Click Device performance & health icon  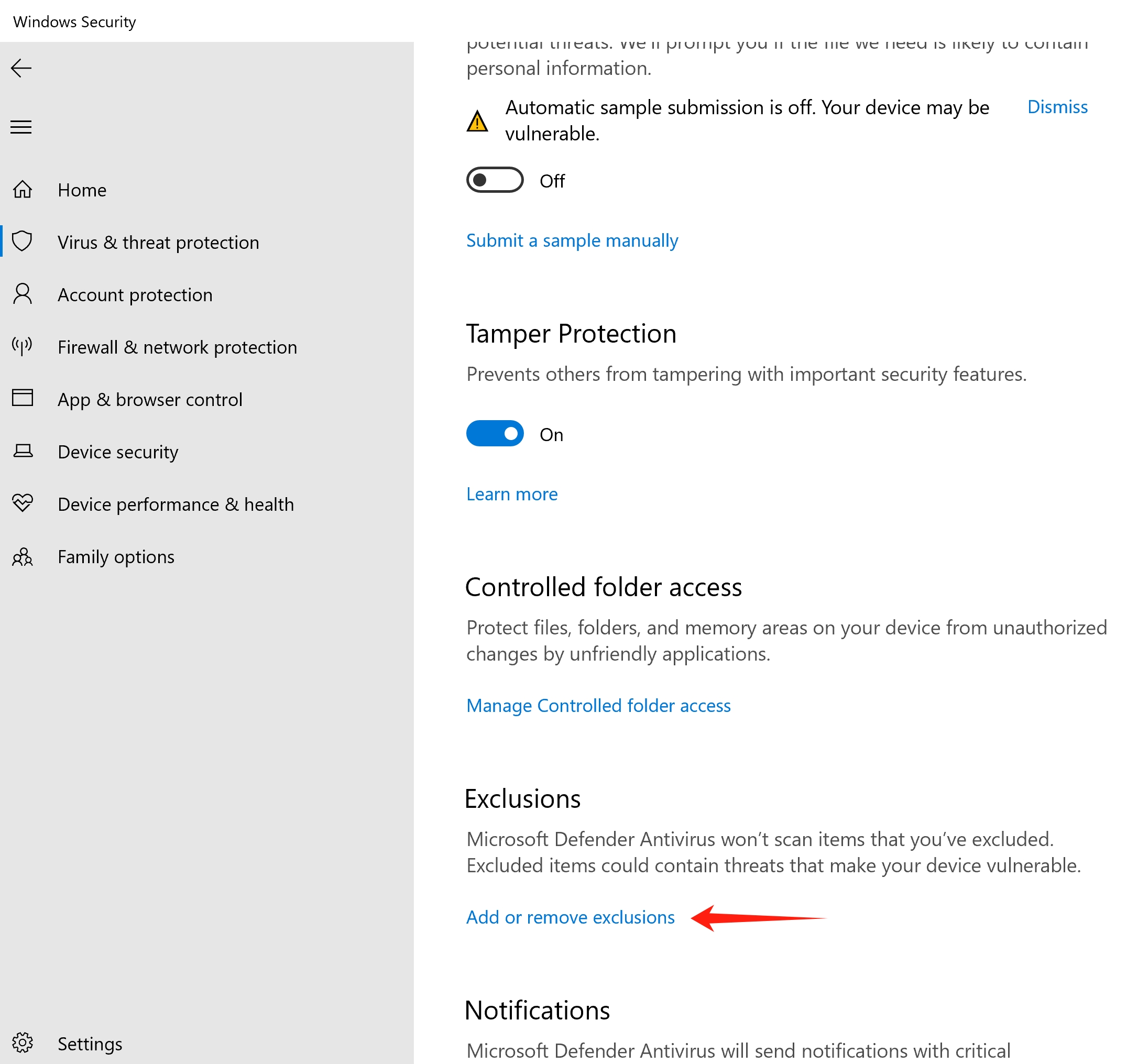tap(25, 504)
